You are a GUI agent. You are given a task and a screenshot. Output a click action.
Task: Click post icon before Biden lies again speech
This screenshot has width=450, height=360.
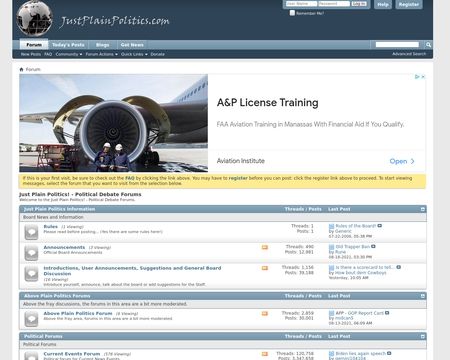coord(331,354)
